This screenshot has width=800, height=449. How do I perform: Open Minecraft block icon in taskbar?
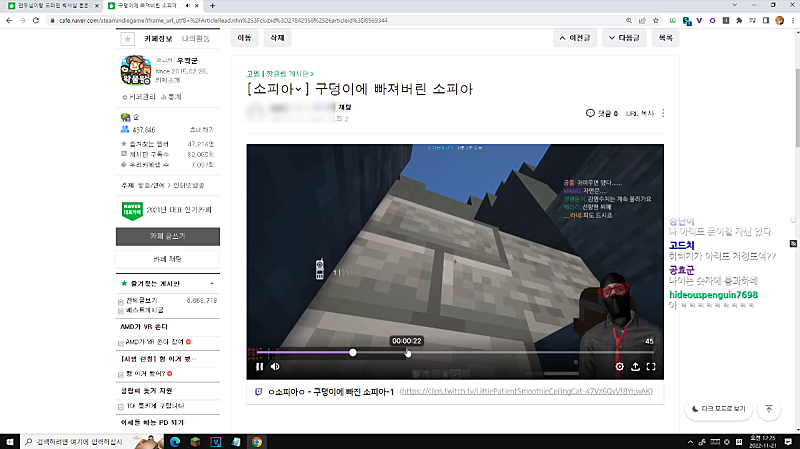(x=195, y=442)
